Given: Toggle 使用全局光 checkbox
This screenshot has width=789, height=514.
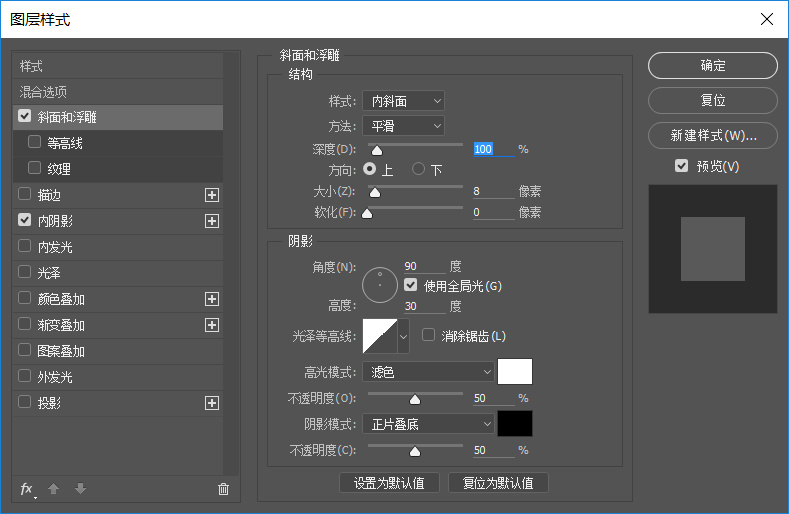Looking at the screenshot, I should pyautogui.click(x=410, y=286).
